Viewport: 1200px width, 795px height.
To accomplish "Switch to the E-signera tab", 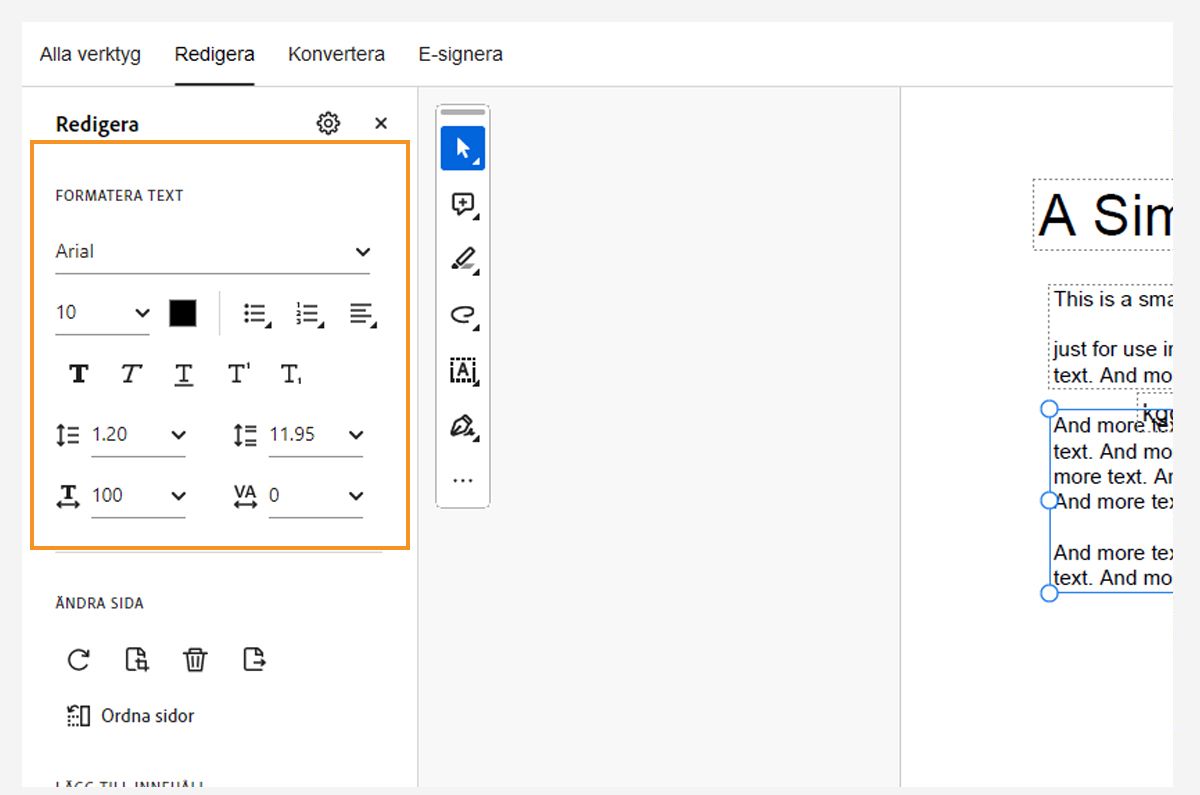I will pyautogui.click(x=460, y=54).
